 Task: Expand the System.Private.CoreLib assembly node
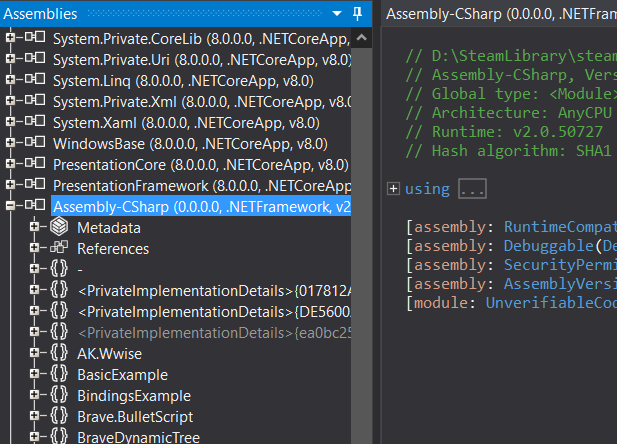point(9,38)
